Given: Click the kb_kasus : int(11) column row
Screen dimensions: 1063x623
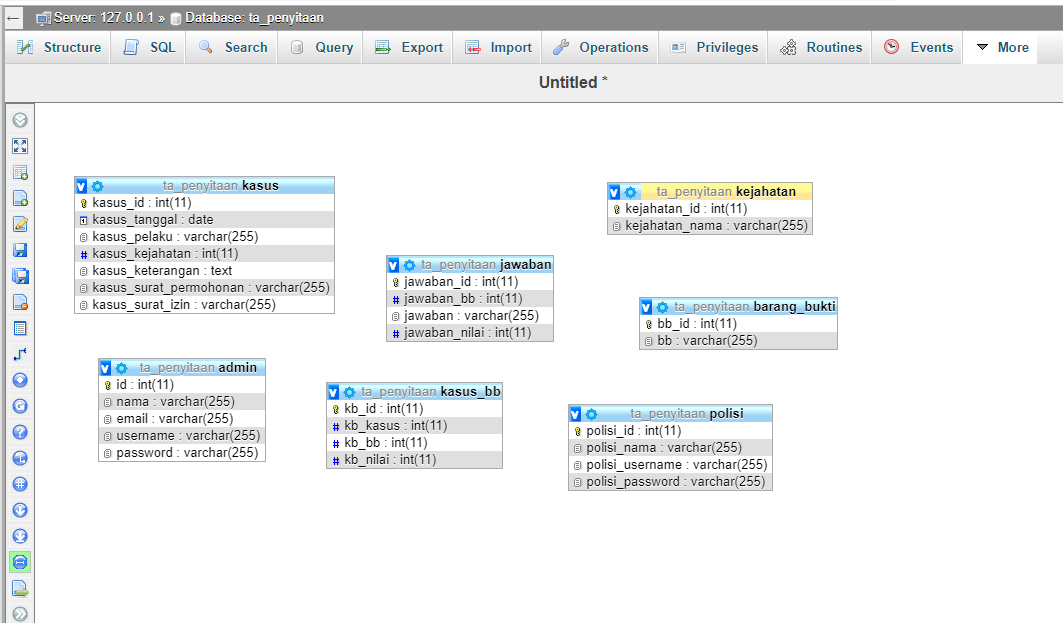Looking at the screenshot, I should [414, 426].
